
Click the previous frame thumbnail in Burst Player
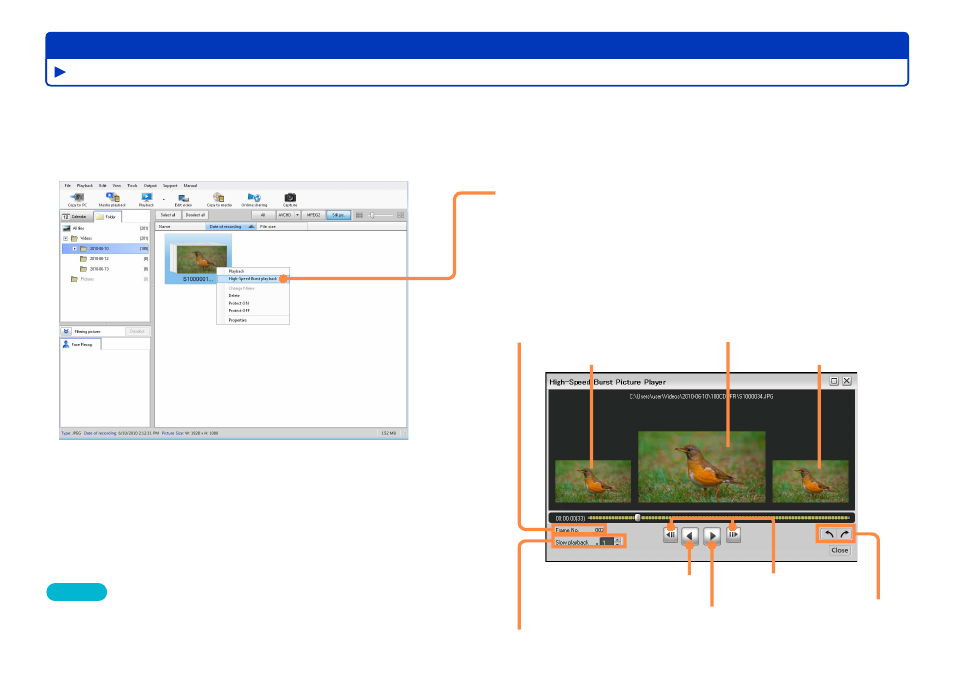pyautogui.click(x=593, y=481)
